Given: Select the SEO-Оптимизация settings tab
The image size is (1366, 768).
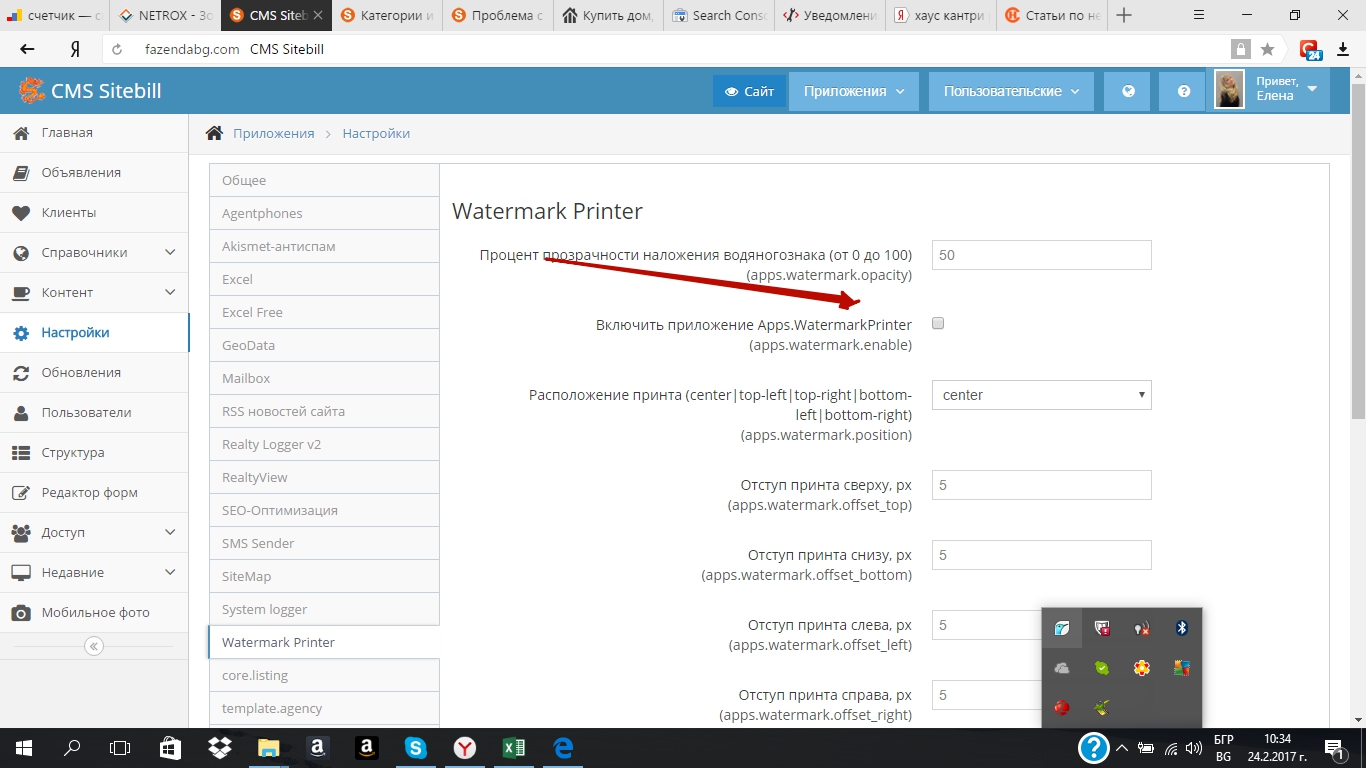Looking at the screenshot, I should [280, 510].
